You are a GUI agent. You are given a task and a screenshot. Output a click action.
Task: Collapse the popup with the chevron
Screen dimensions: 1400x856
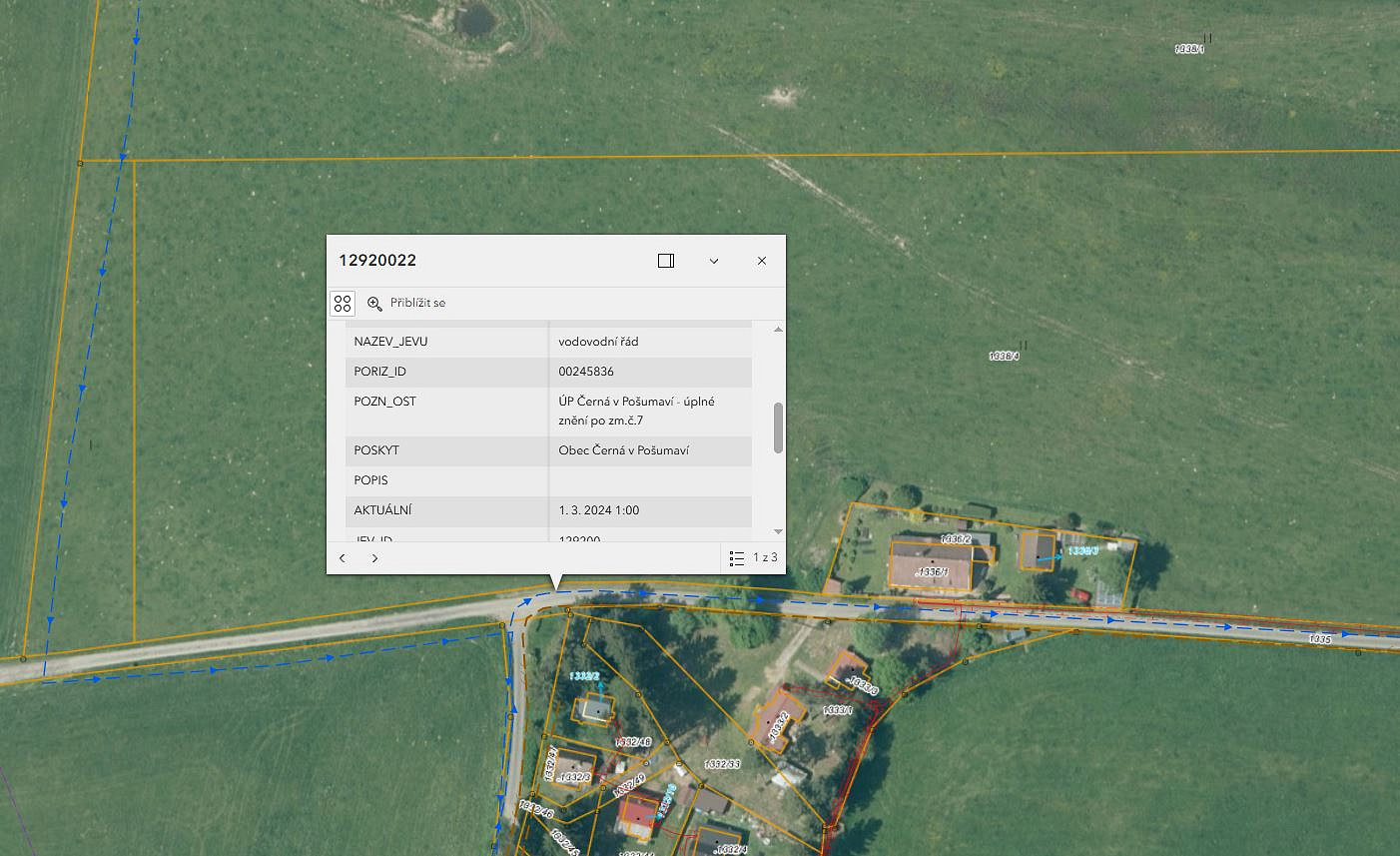[x=714, y=261]
